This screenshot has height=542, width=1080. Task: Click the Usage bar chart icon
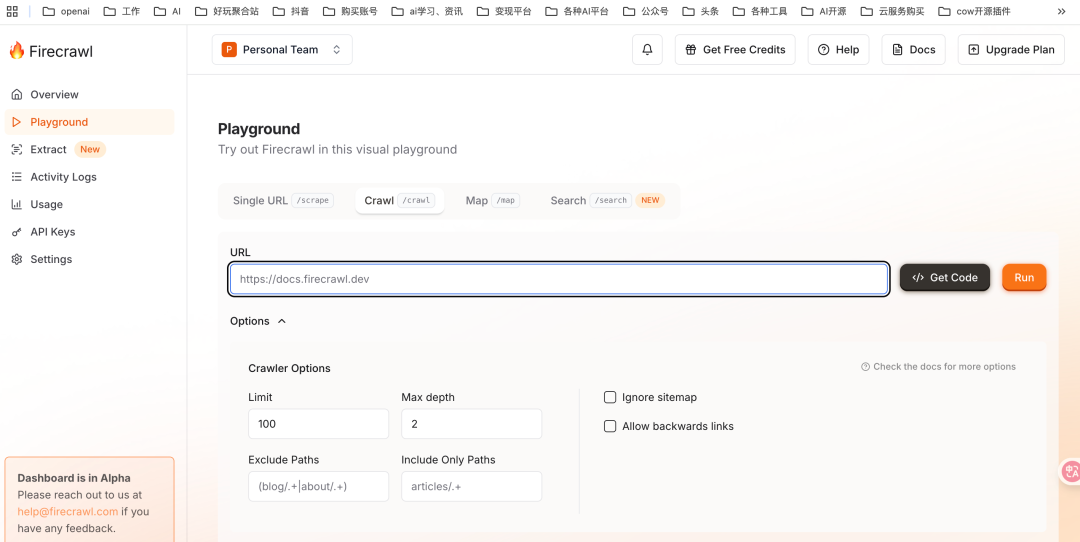click(x=17, y=205)
